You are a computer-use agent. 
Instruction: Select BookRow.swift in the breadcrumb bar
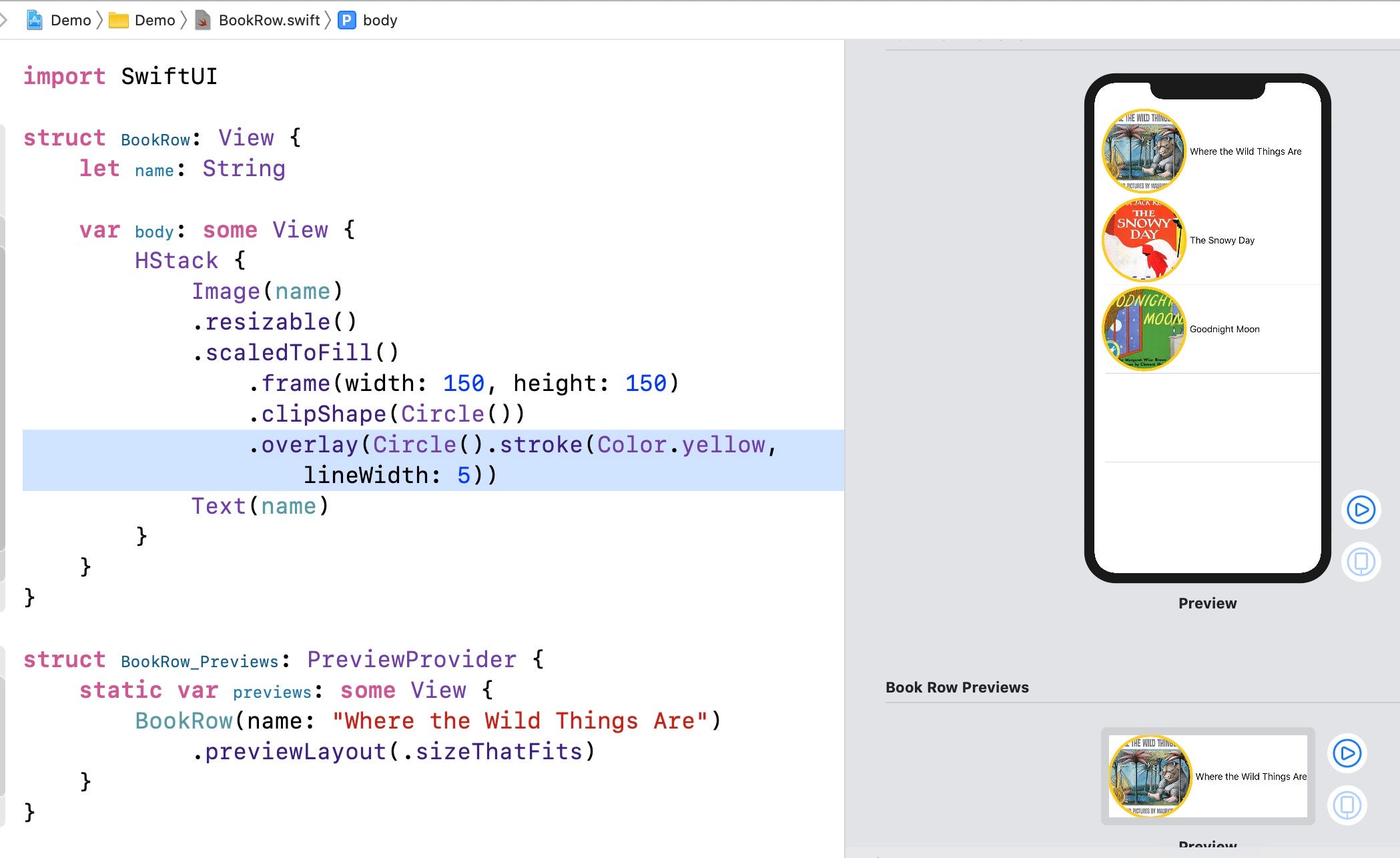click(270, 20)
